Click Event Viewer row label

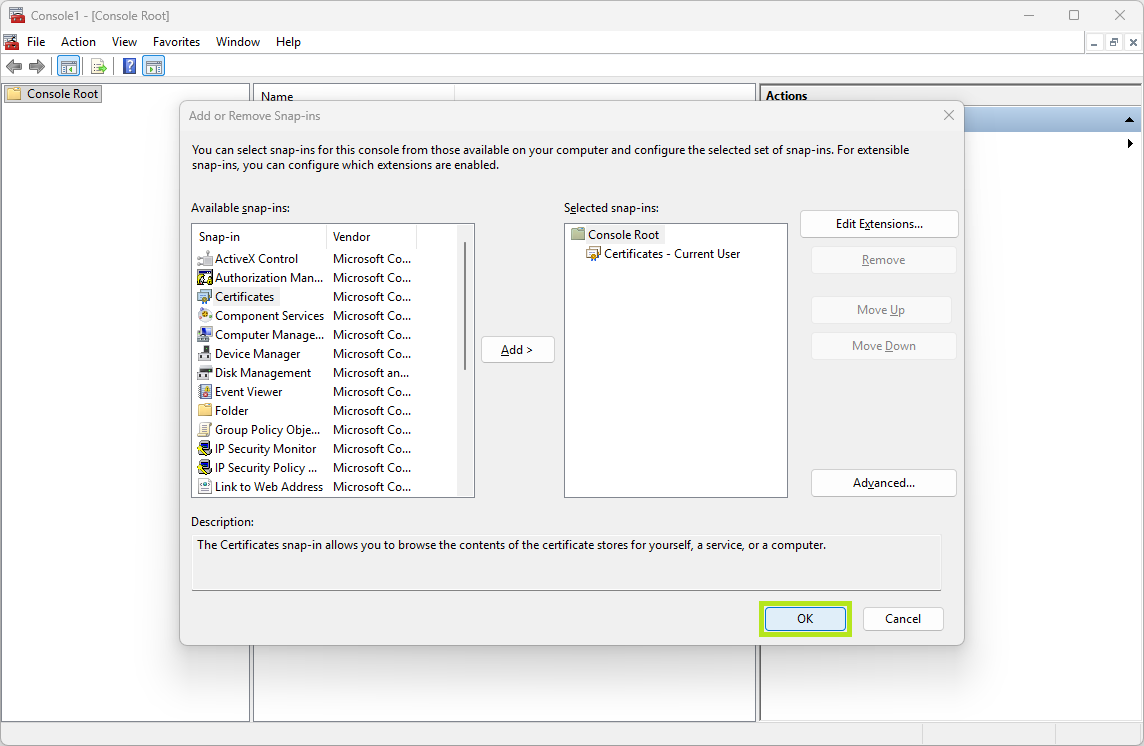tap(248, 391)
